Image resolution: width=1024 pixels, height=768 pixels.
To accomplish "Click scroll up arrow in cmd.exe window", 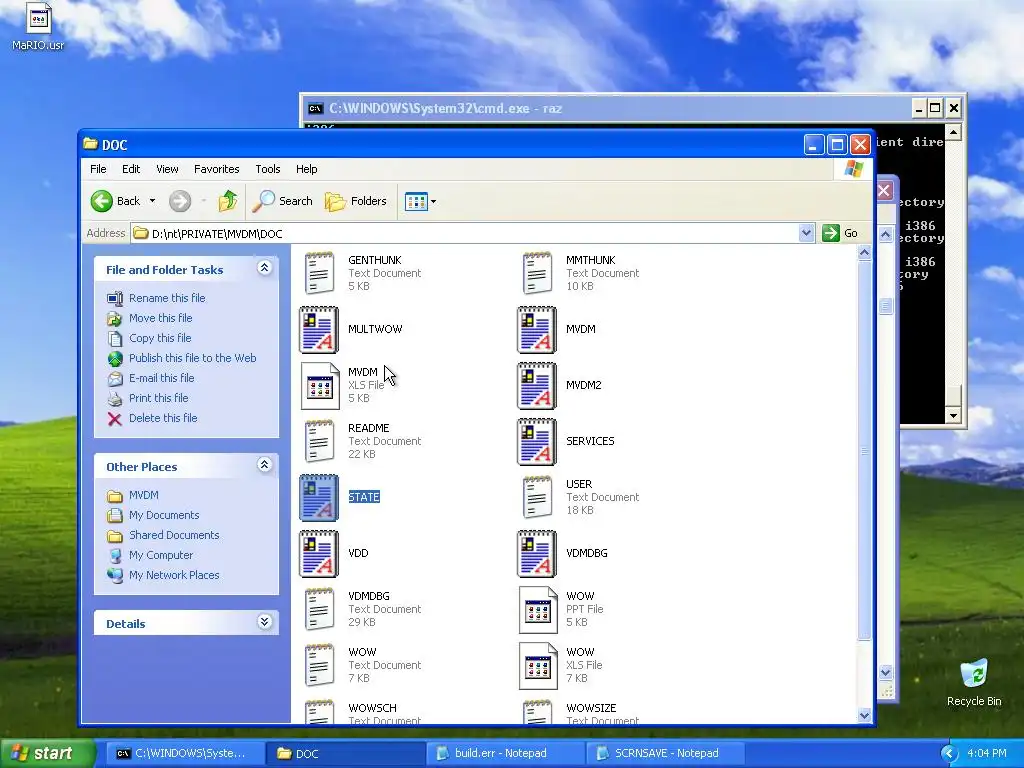I will point(953,133).
